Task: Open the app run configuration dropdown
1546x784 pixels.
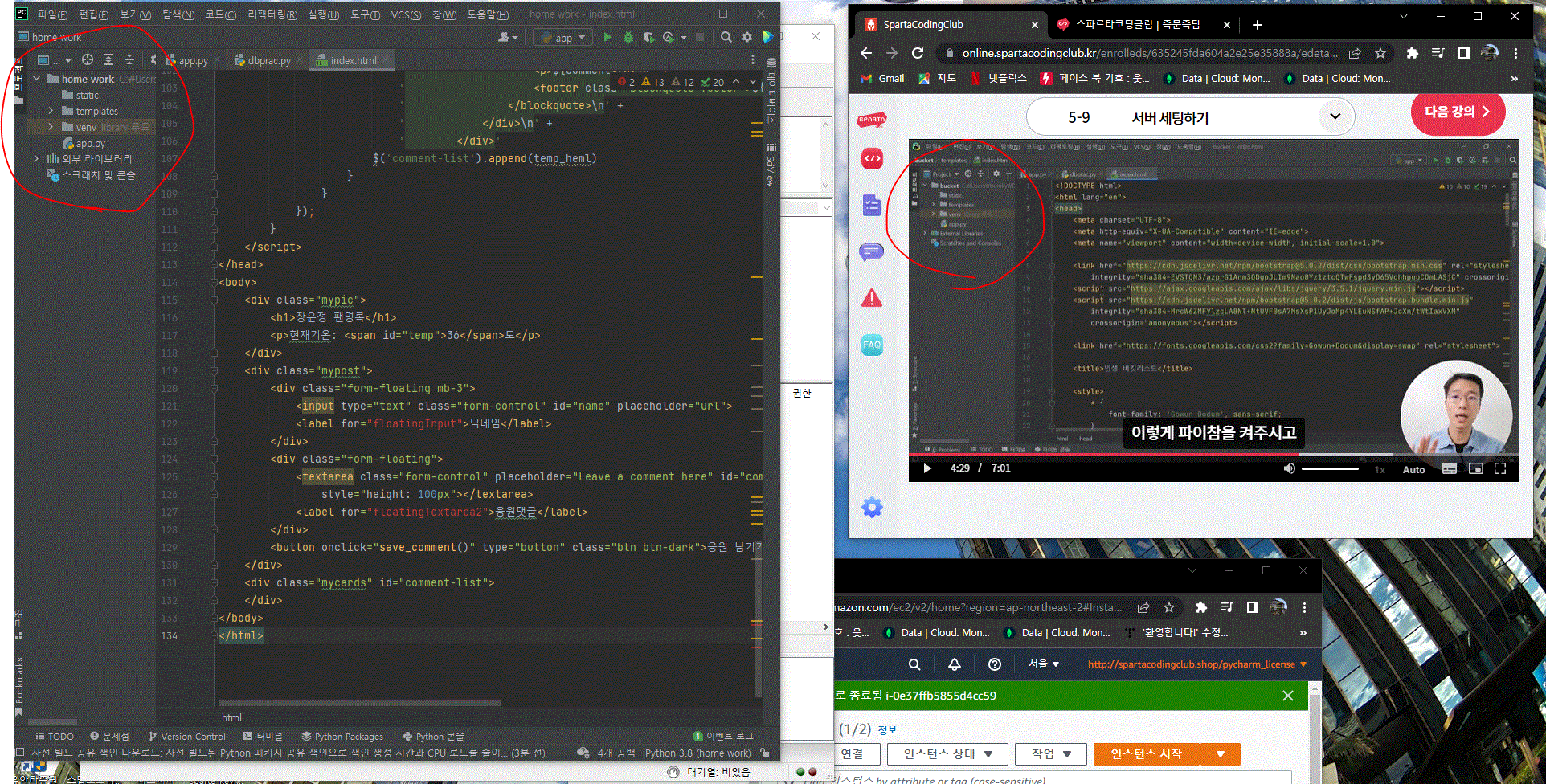Action: click(x=562, y=37)
